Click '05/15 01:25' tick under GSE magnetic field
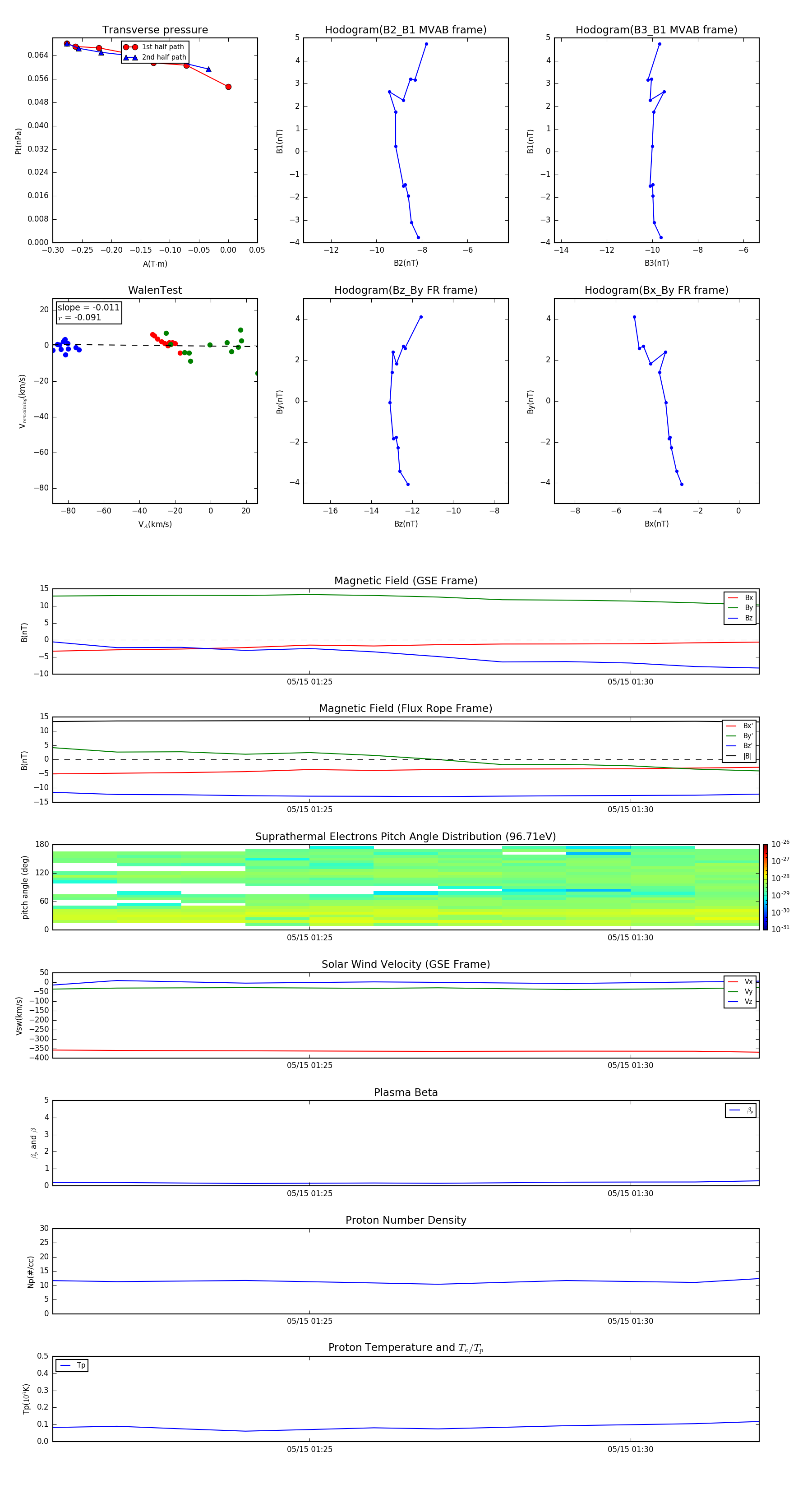The image size is (812, 1489). tap(310, 682)
